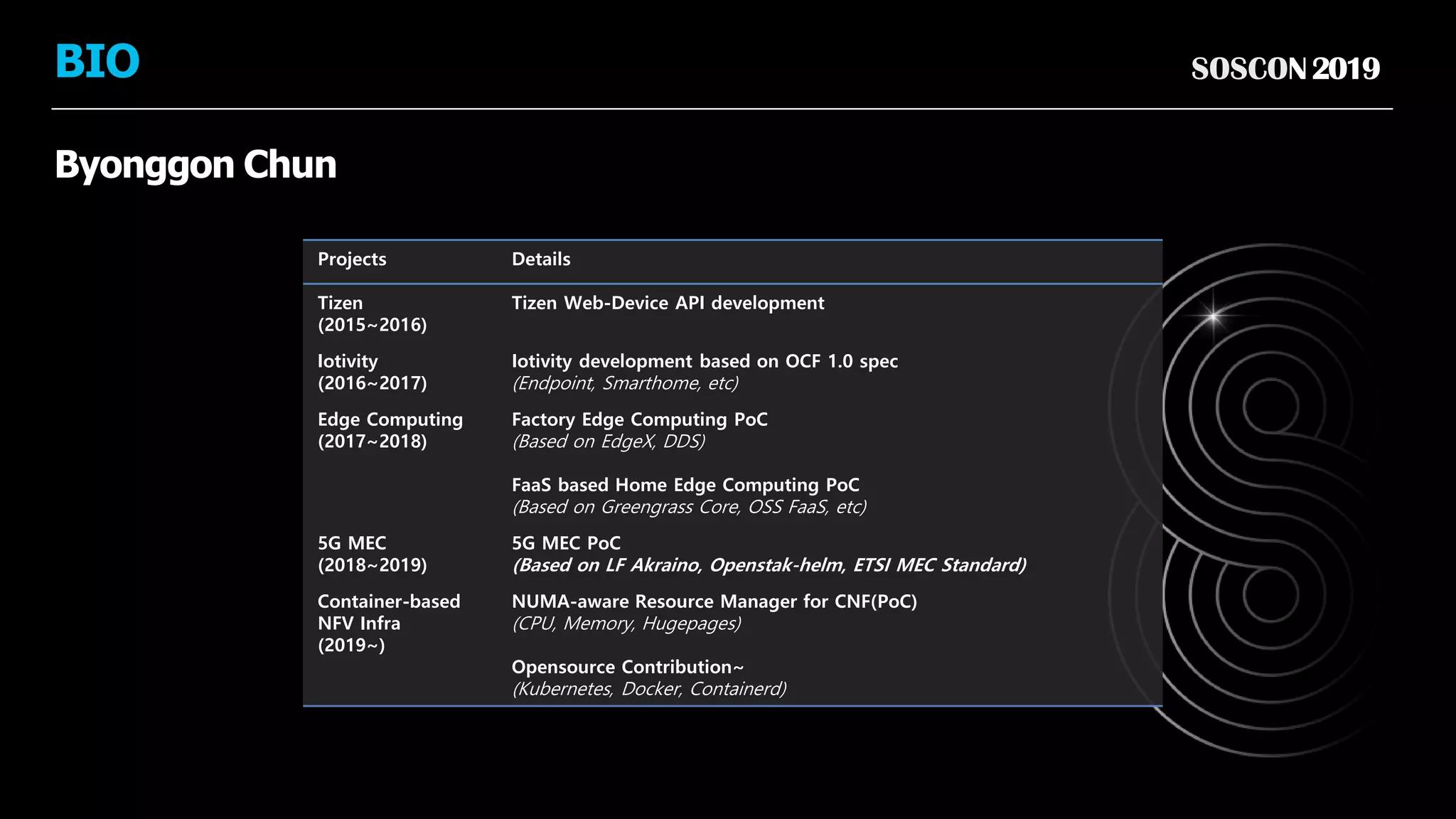Select the Iotivity (2016~2017) project cell
The image size is (1456, 819).
(x=372, y=372)
